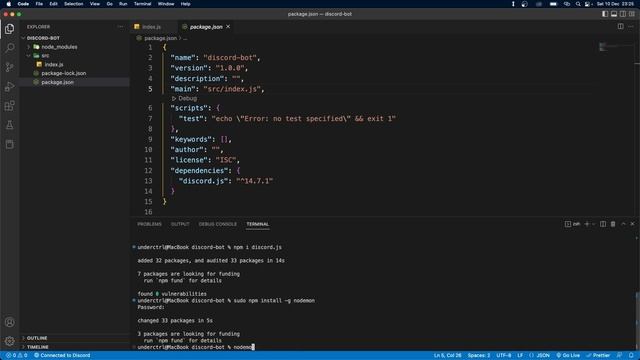
Task: Click package.json breadcrumb item
Action: (160, 38)
